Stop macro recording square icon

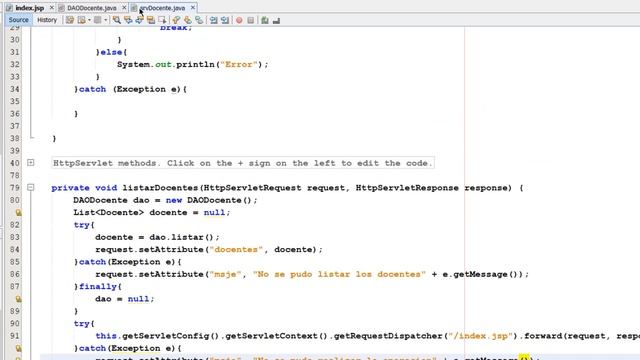tap(251, 20)
